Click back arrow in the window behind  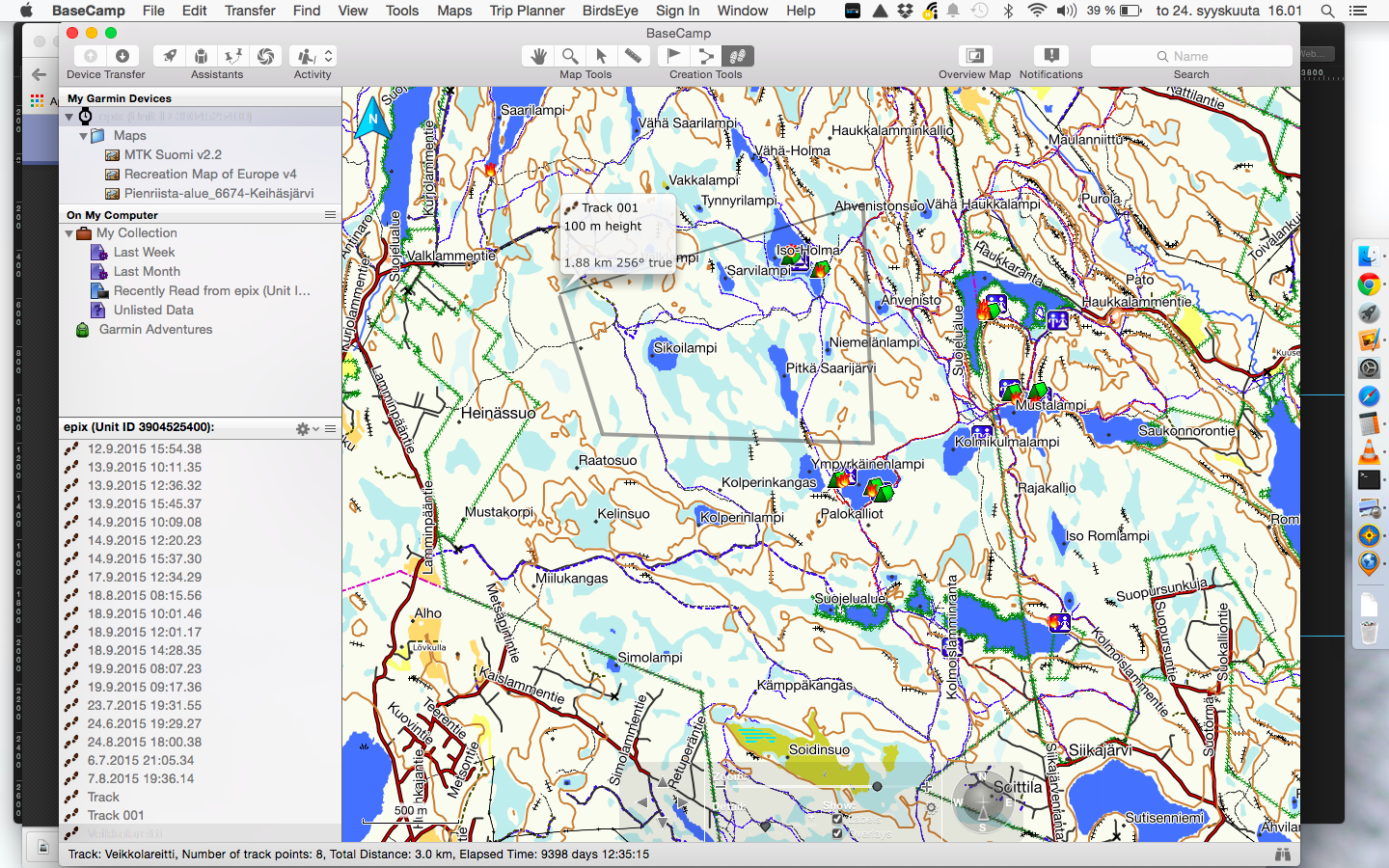click(x=40, y=74)
